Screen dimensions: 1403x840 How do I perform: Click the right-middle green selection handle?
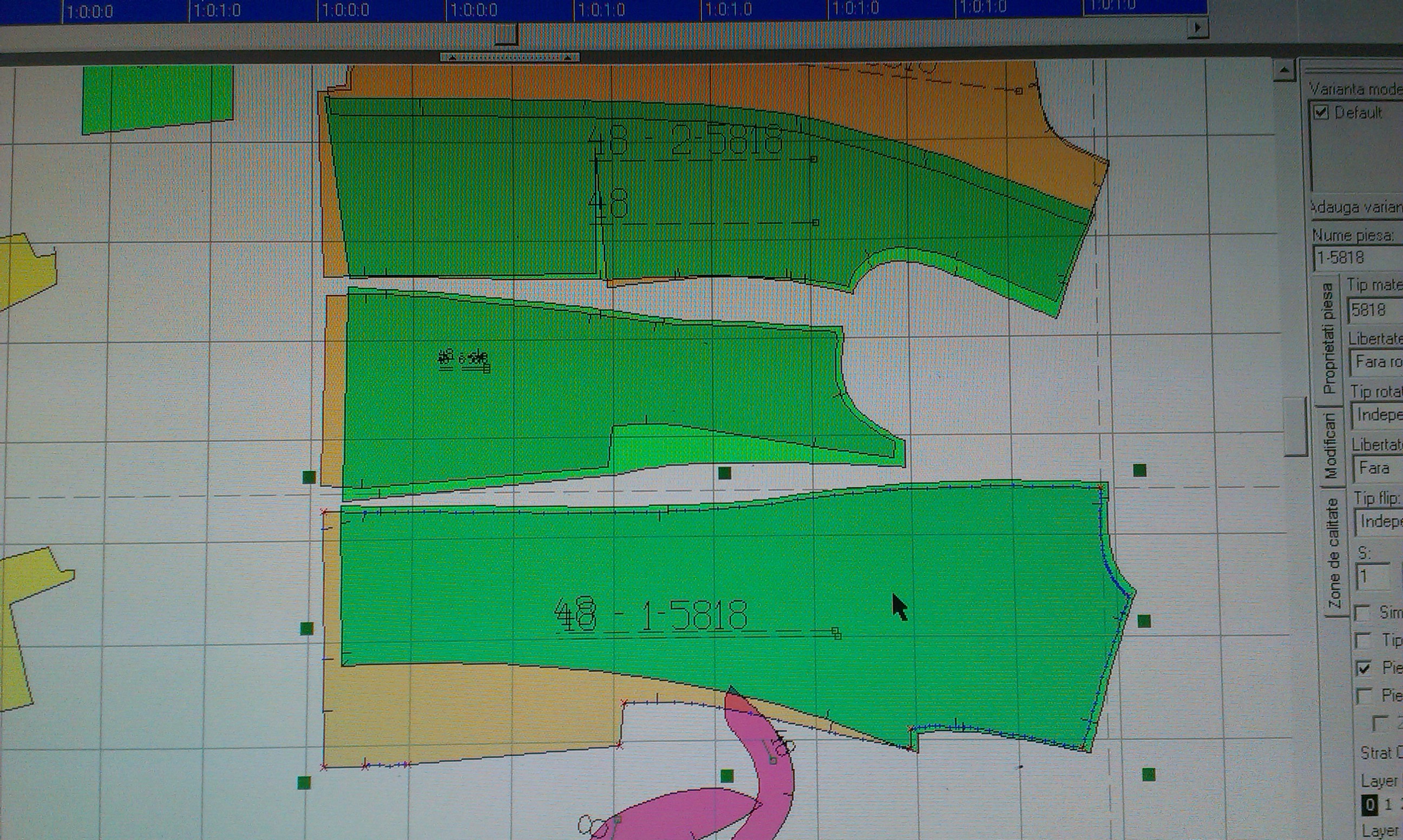pos(1144,621)
